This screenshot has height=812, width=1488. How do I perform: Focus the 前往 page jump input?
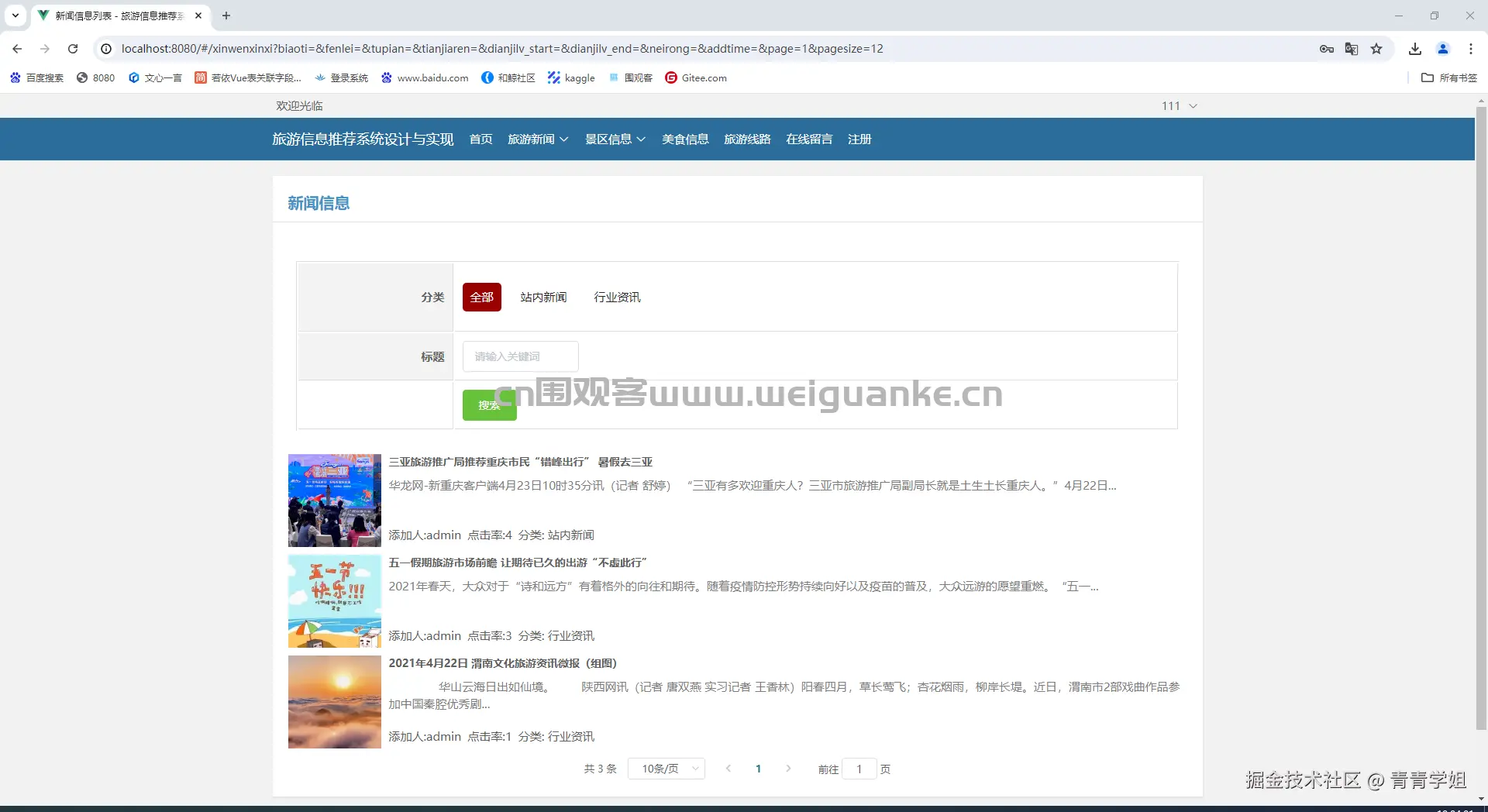(859, 769)
